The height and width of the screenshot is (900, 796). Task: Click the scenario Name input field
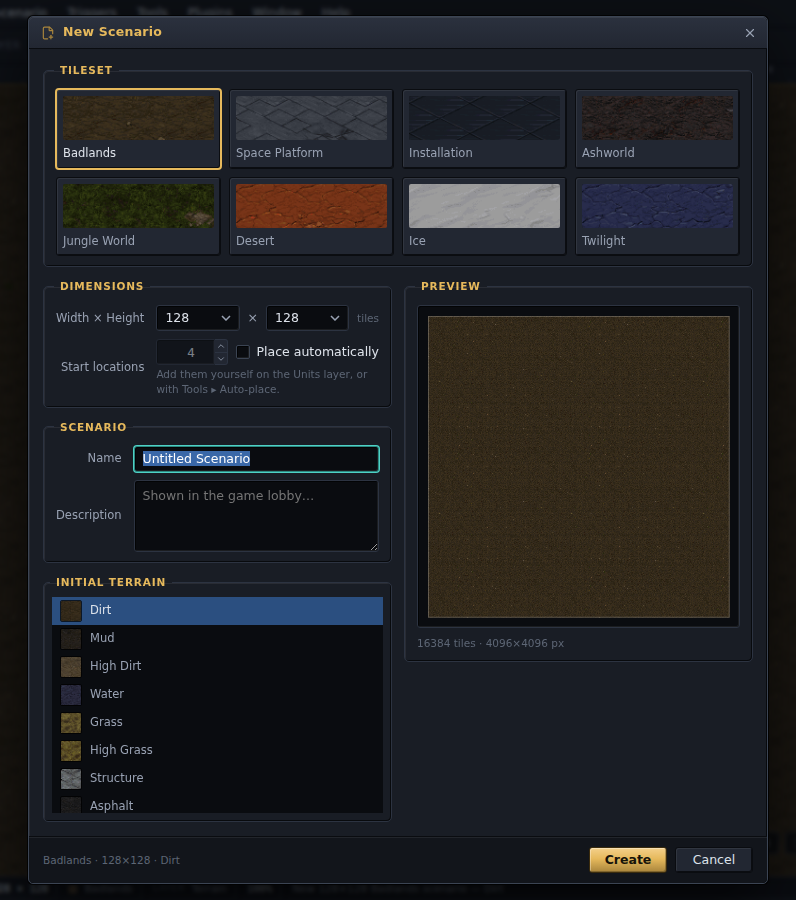coord(256,459)
